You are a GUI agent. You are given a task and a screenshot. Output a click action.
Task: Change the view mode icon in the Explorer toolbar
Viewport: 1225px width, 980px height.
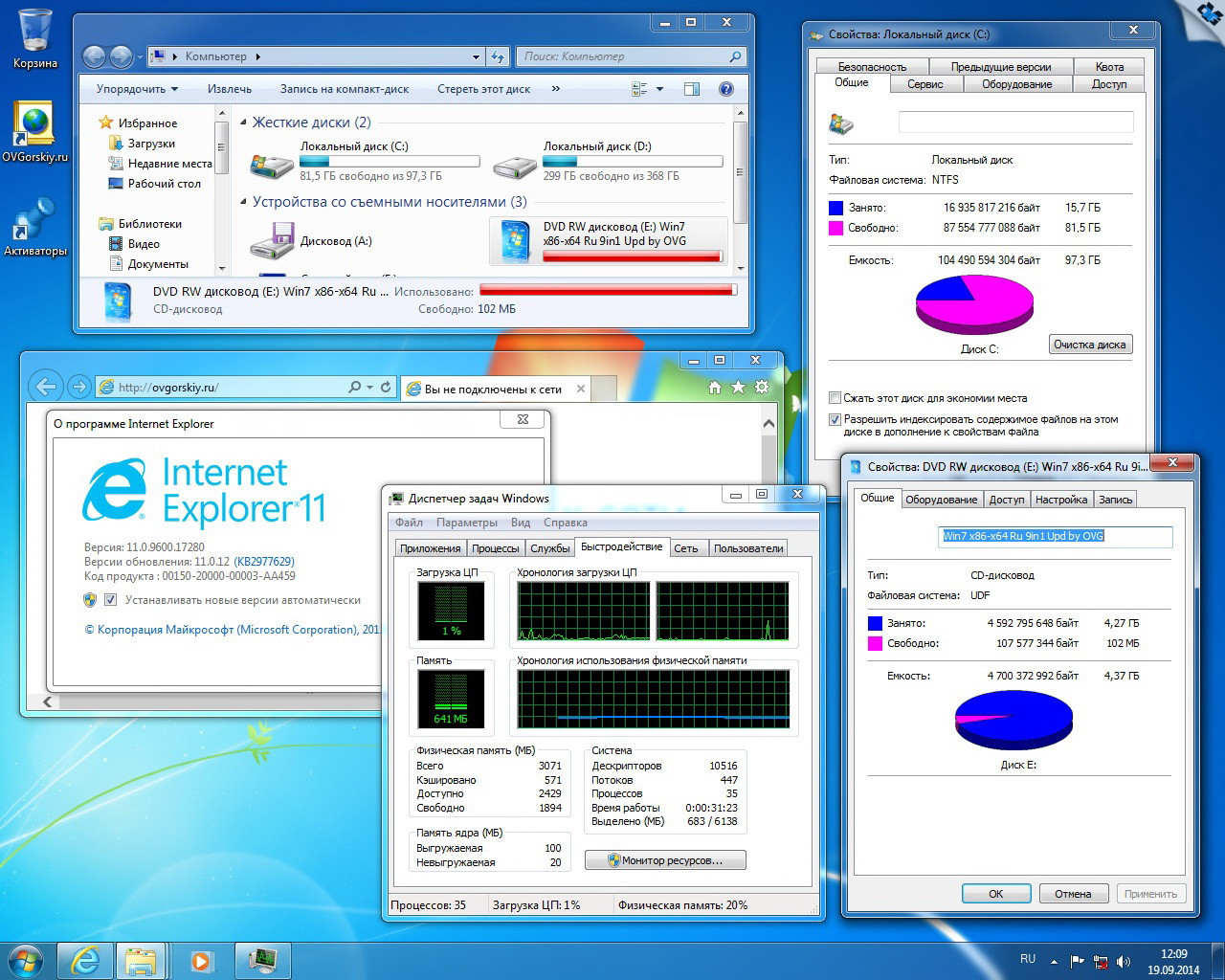pos(640,89)
